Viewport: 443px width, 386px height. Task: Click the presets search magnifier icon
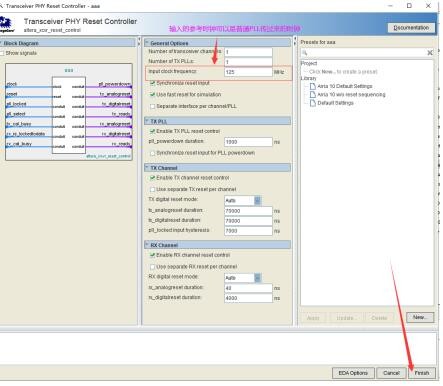(305, 53)
